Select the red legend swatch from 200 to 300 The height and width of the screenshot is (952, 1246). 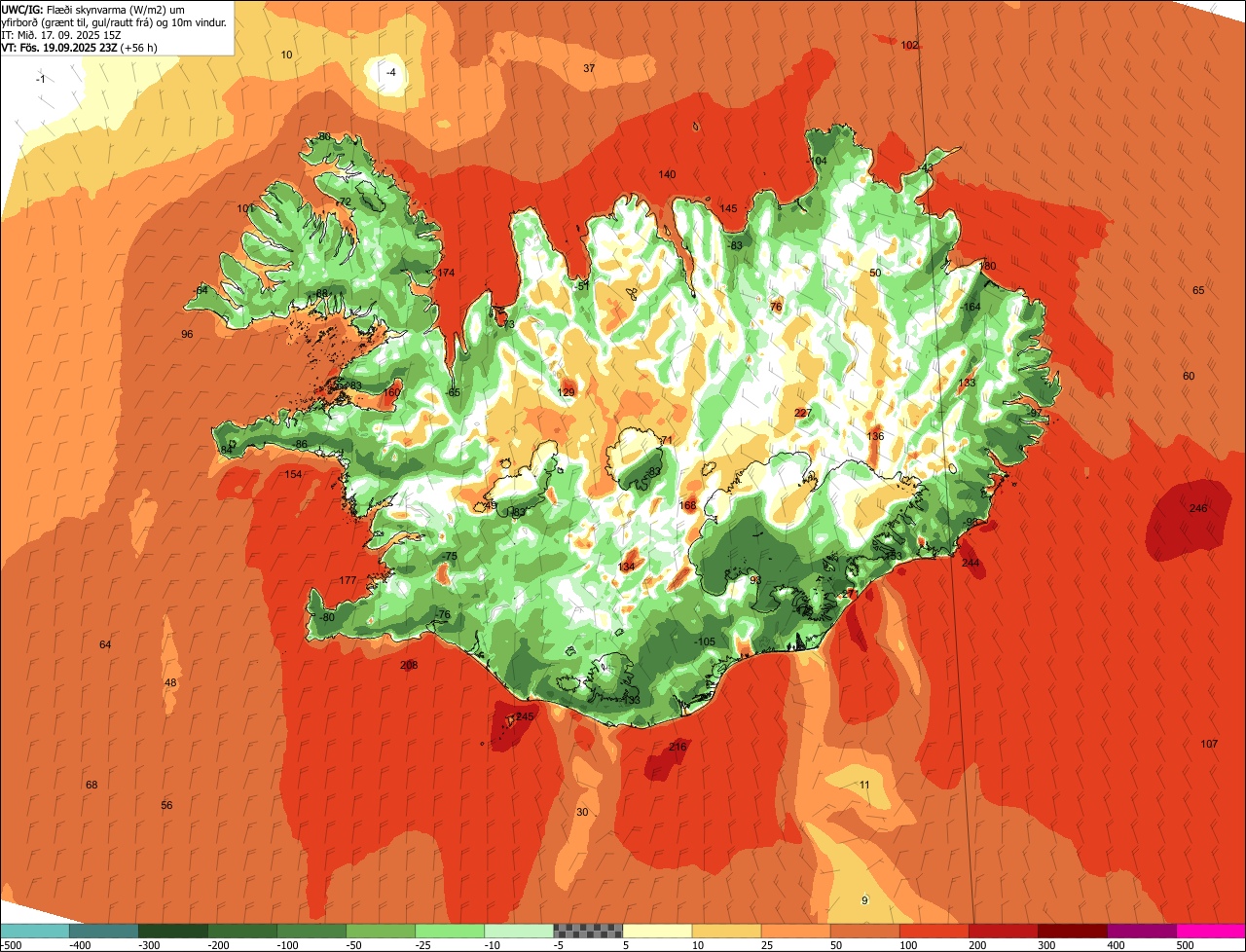(x=1003, y=931)
